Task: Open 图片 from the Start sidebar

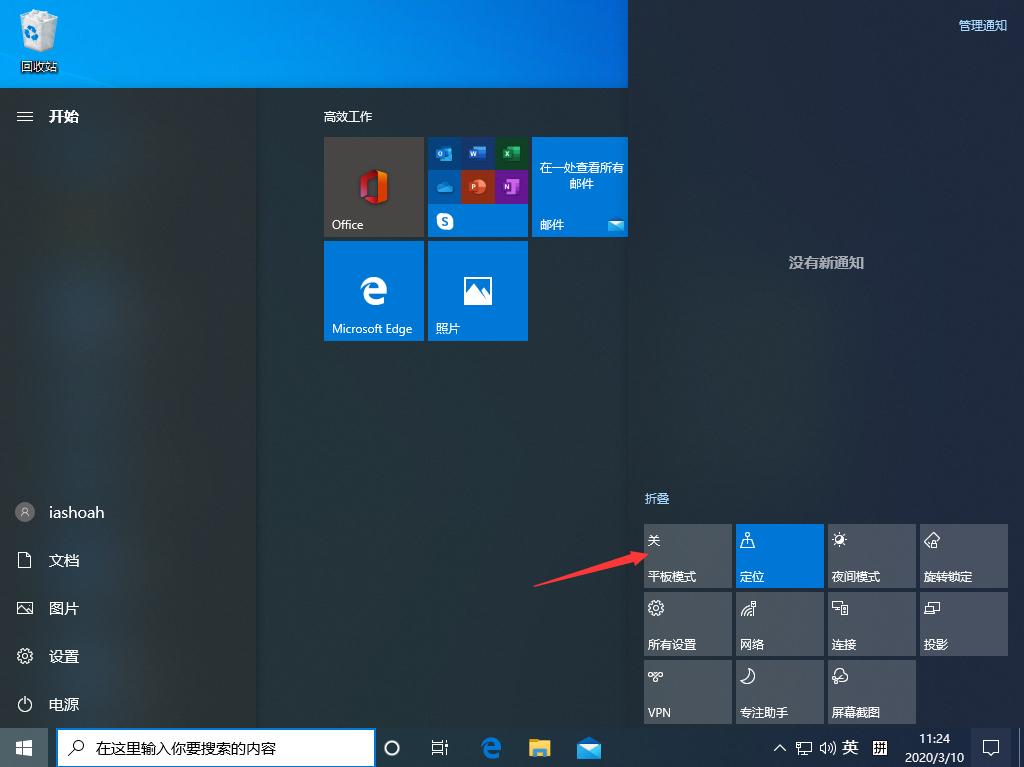Action: coord(63,608)
